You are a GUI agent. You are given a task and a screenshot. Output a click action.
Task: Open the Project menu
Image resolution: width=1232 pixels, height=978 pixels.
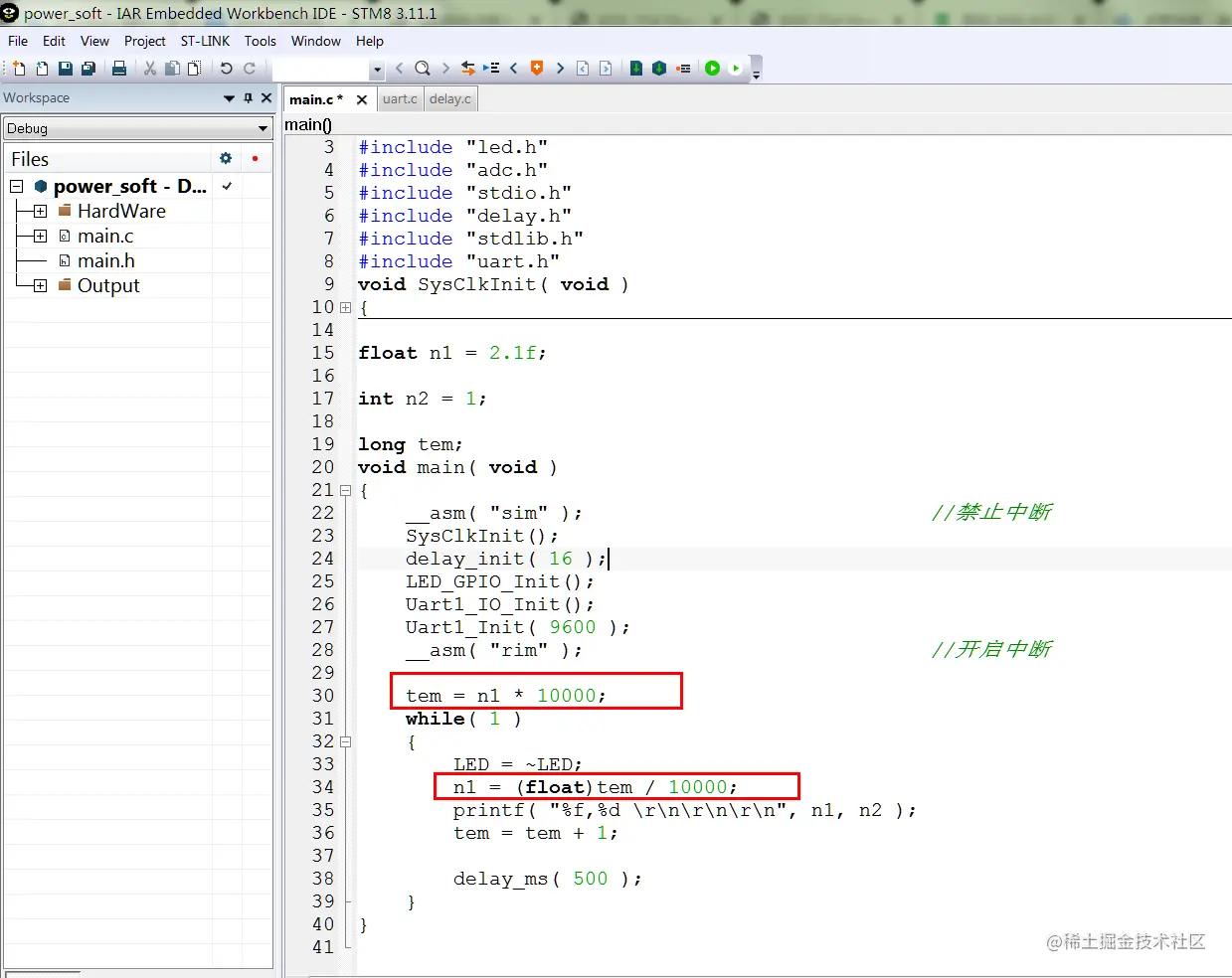(145, 41)
